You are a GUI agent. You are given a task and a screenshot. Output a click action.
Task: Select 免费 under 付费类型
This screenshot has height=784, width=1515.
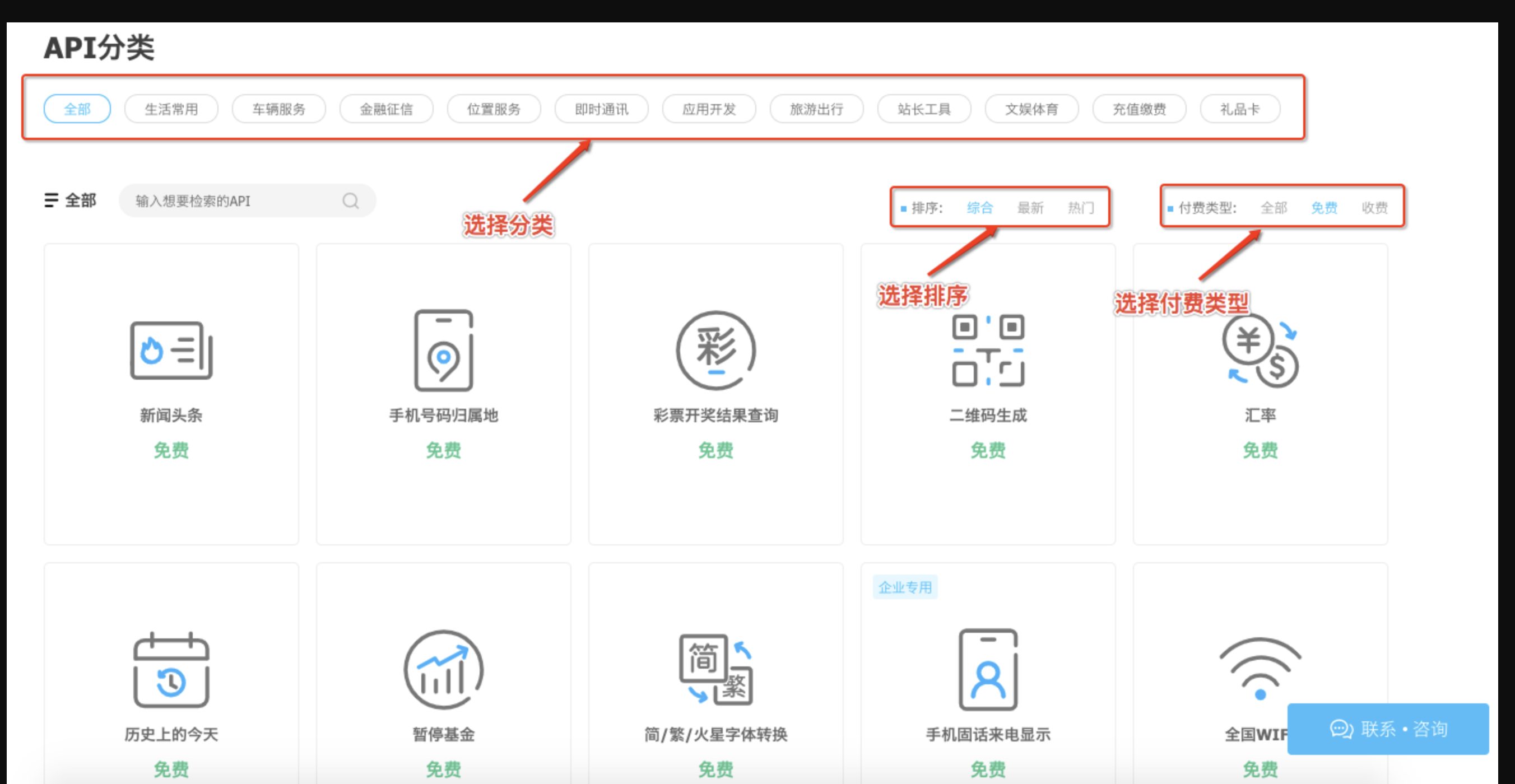[x=1324, y=207]
